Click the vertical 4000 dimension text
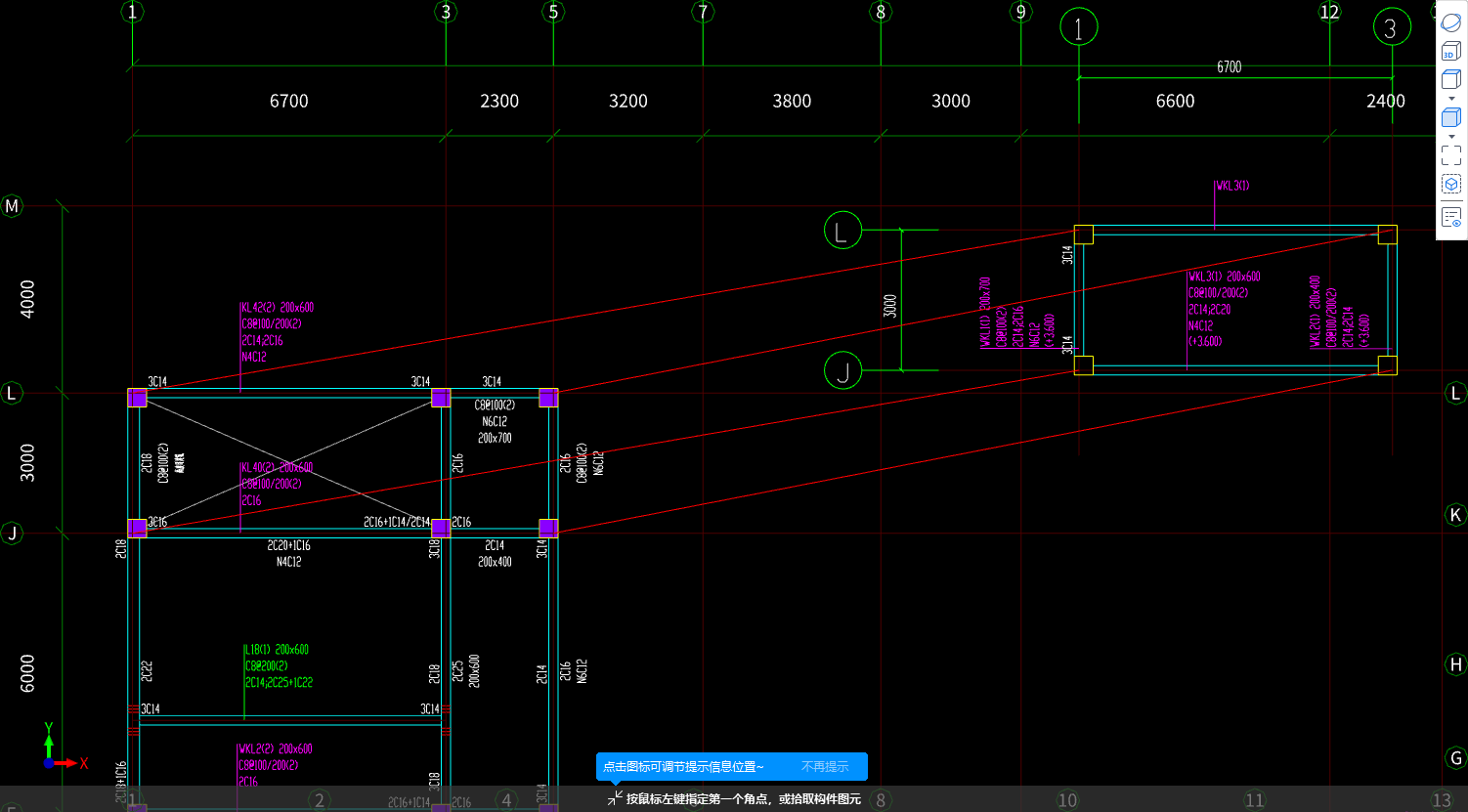Screen dimensions: 1468x812 27,299
